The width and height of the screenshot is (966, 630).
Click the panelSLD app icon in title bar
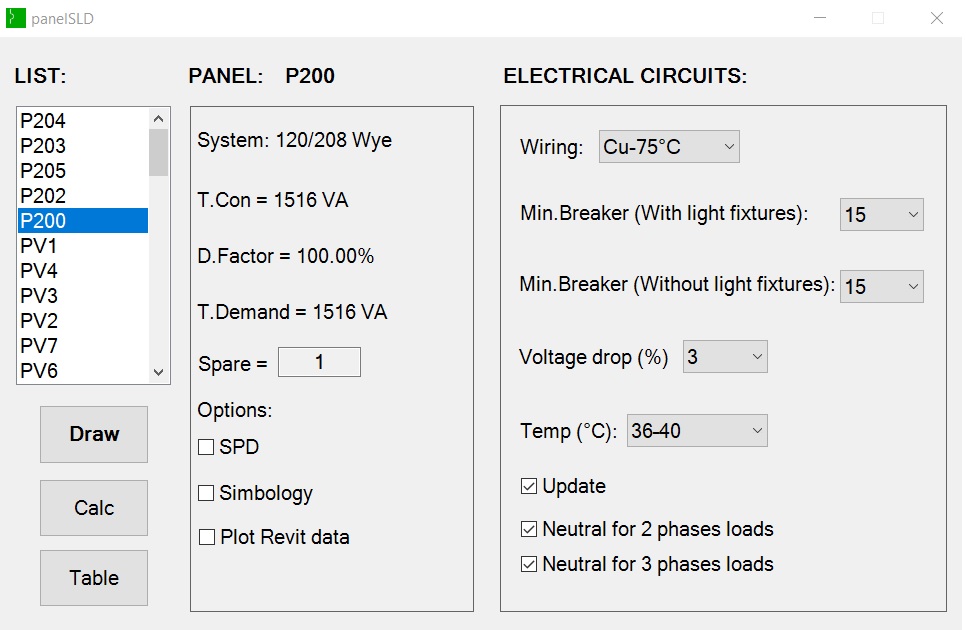point(15,18)
